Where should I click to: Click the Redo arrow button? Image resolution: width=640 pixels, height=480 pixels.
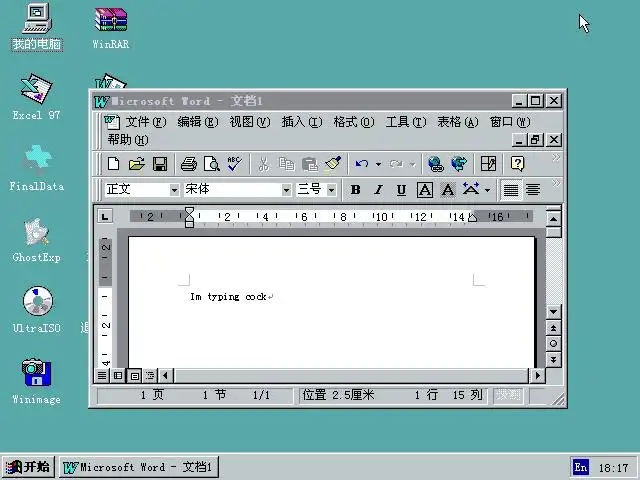(x=396, y=164)
